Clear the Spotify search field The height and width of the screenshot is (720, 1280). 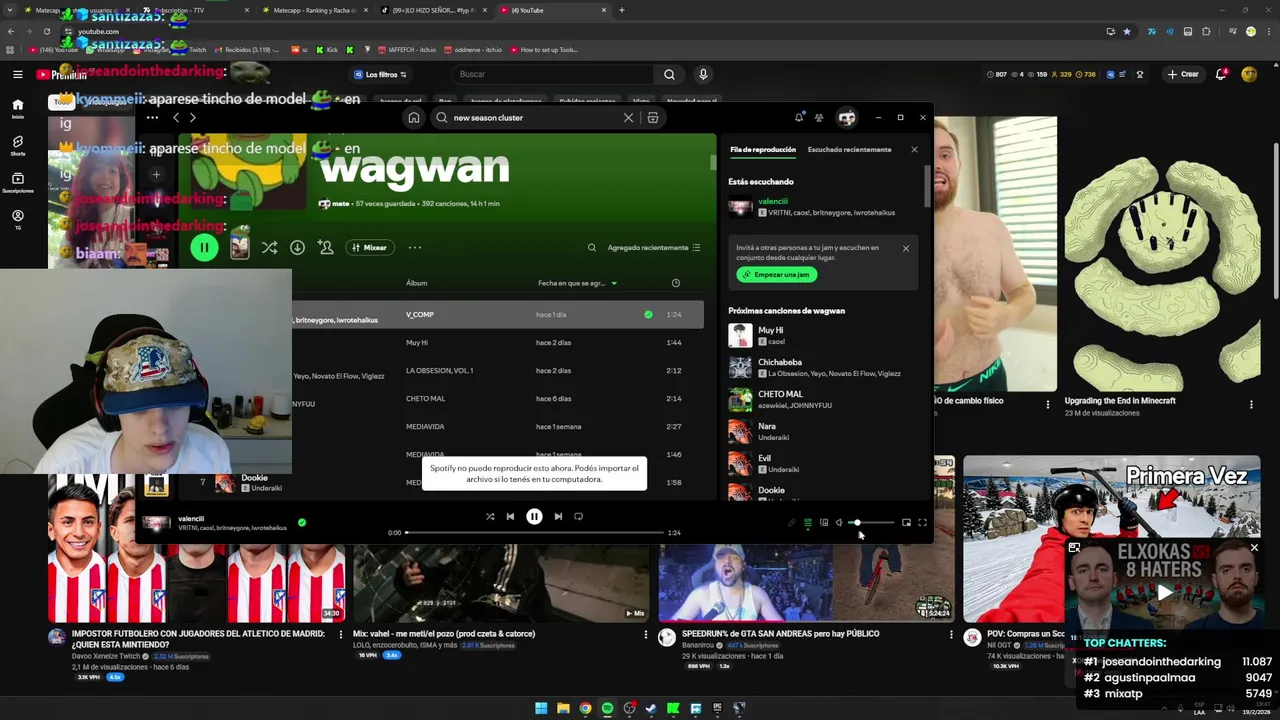[x=628, y=118]
